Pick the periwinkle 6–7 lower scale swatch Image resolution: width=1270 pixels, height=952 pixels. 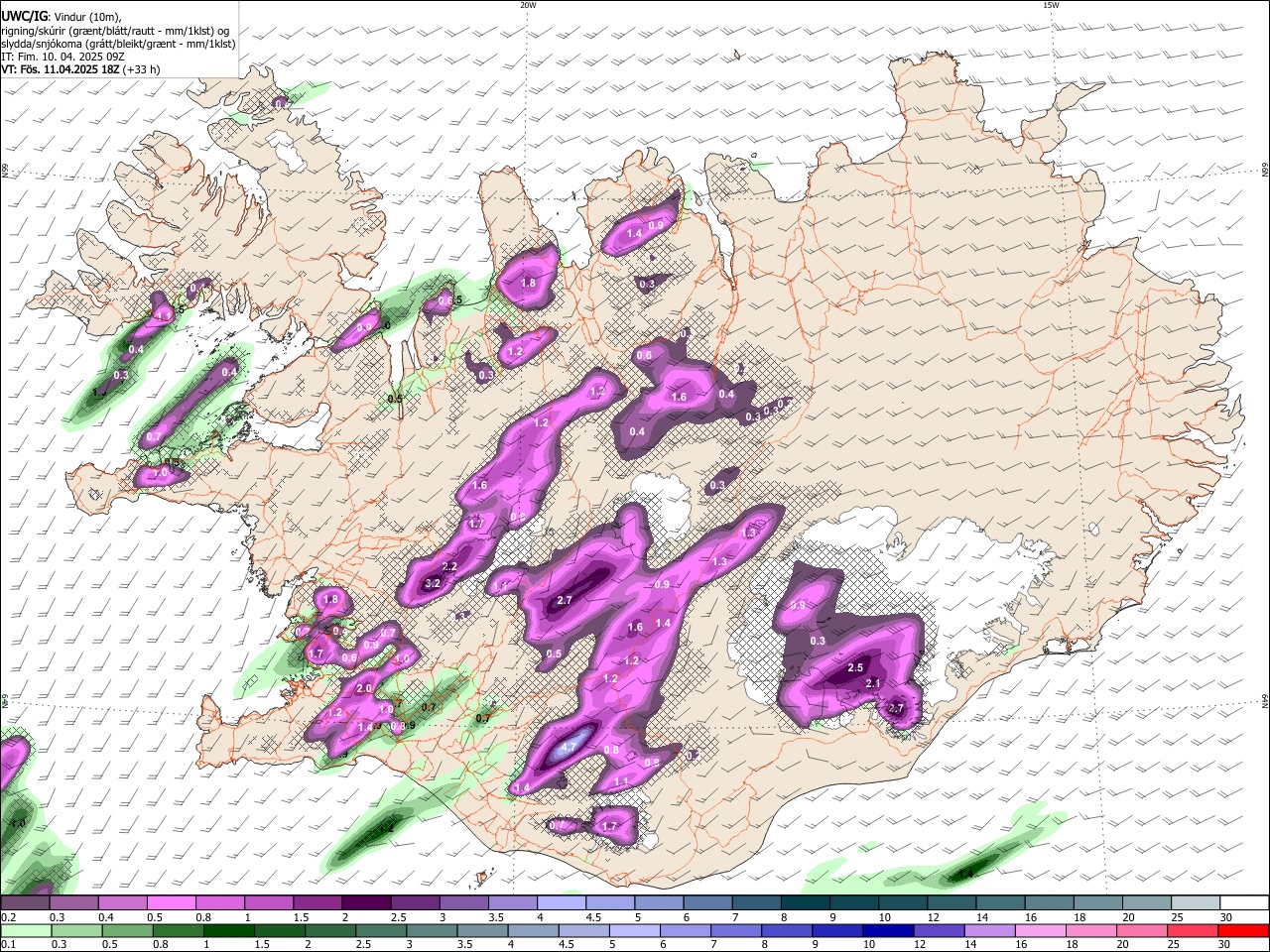tap(686, 930)
